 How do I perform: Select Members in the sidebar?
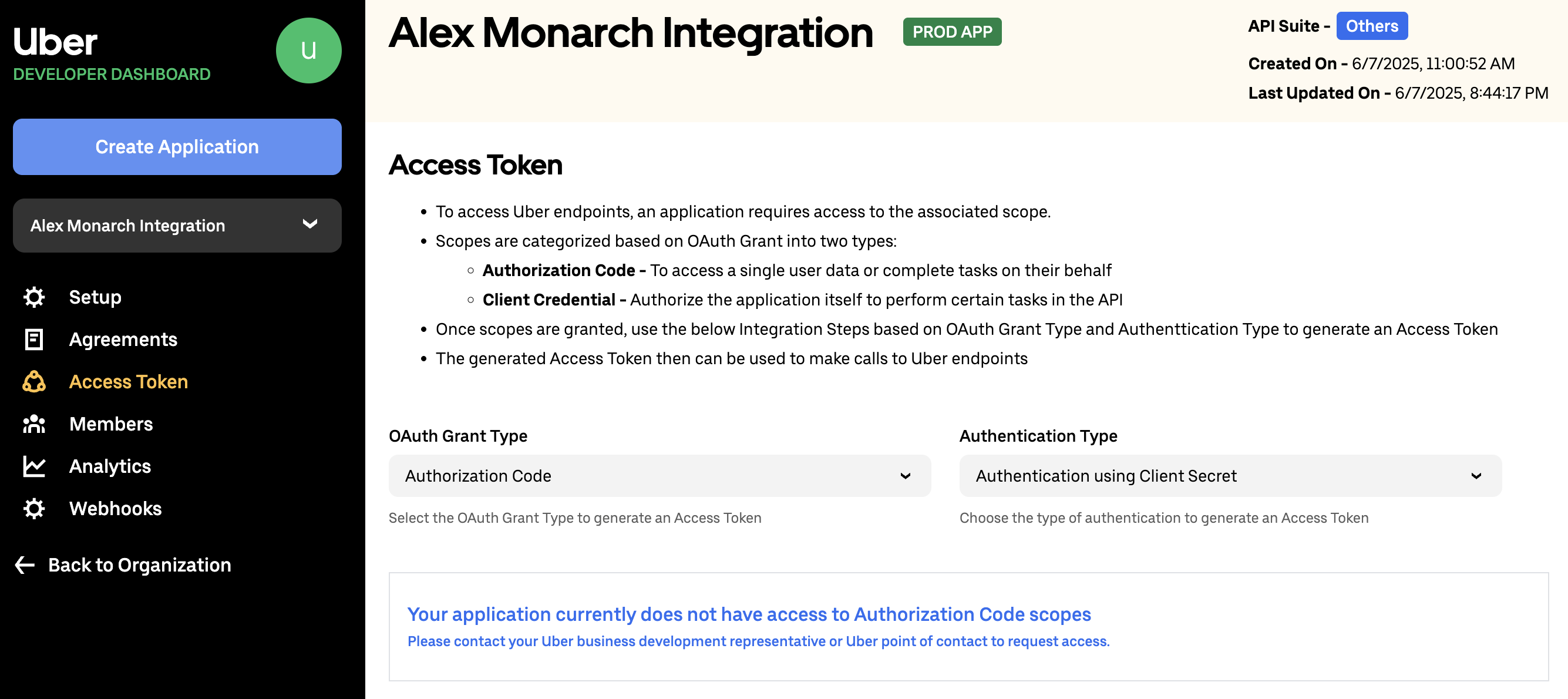point(111,424)
